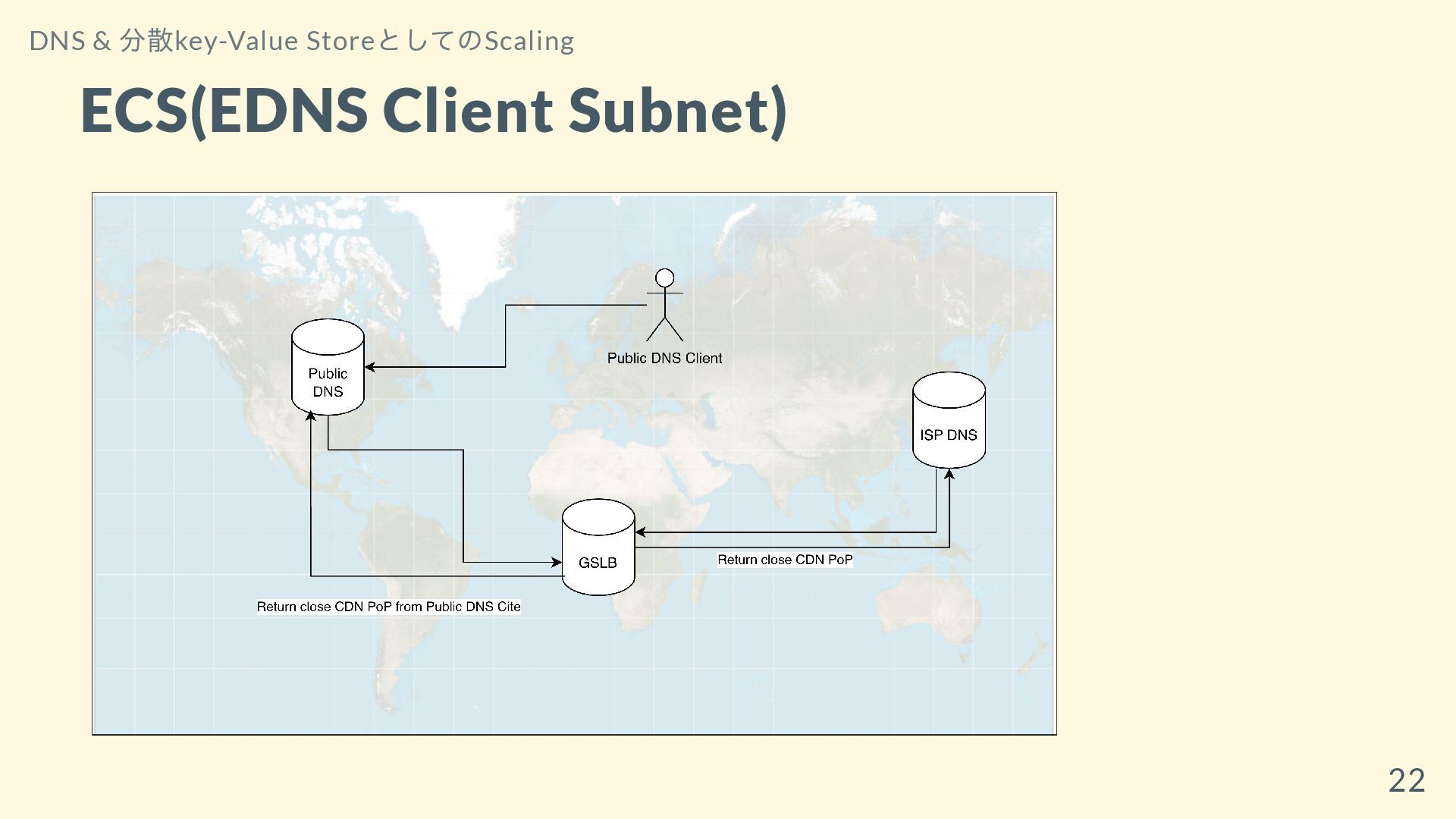The height and width of the screenshot is (819, 1456).
Task: Click the slide page number 22
Action: tap(1406, 780)
